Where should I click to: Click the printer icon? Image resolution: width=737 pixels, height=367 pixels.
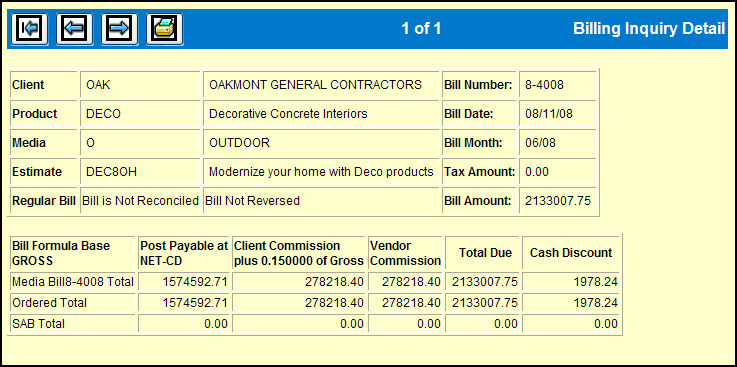[165, 29]
